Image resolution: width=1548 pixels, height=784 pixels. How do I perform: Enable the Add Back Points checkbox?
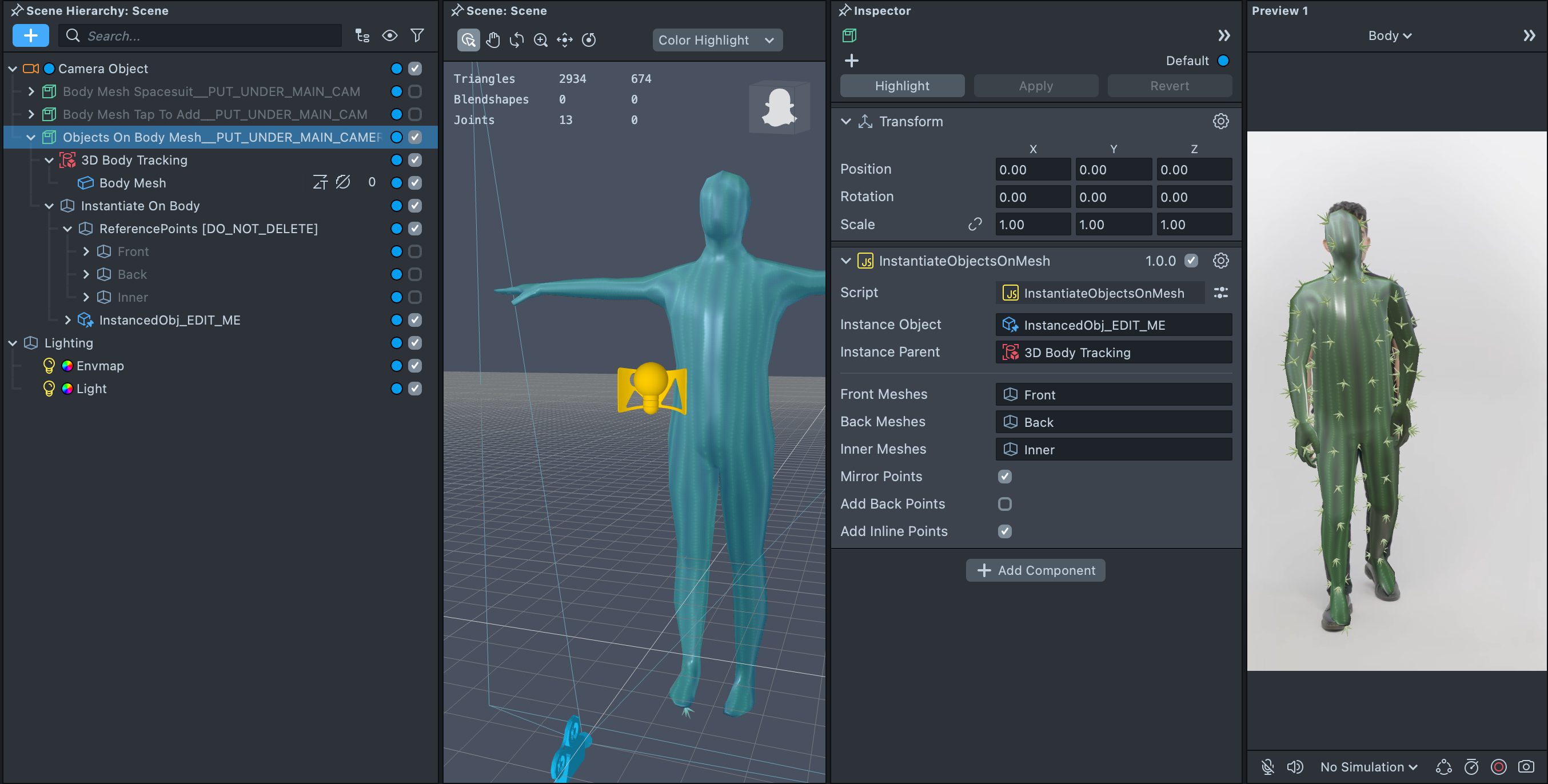click(x=1004, y=503)
